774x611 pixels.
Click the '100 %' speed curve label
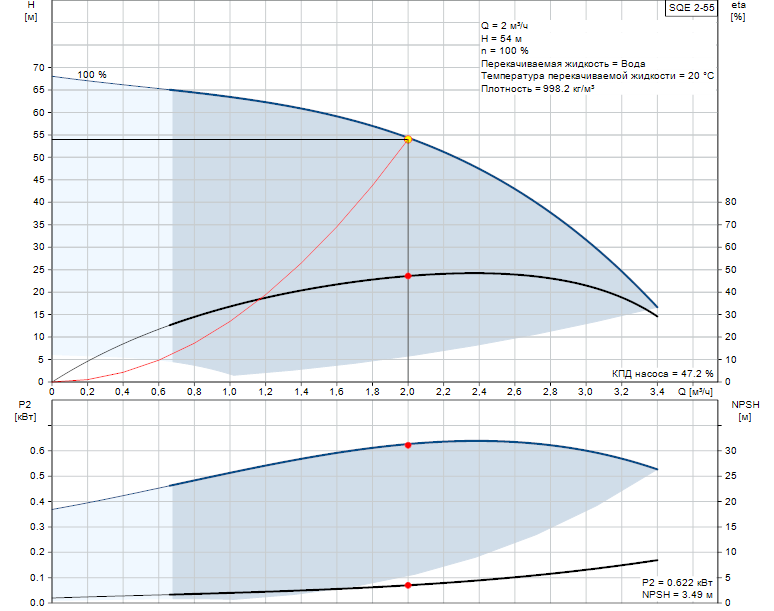point(92,75)
